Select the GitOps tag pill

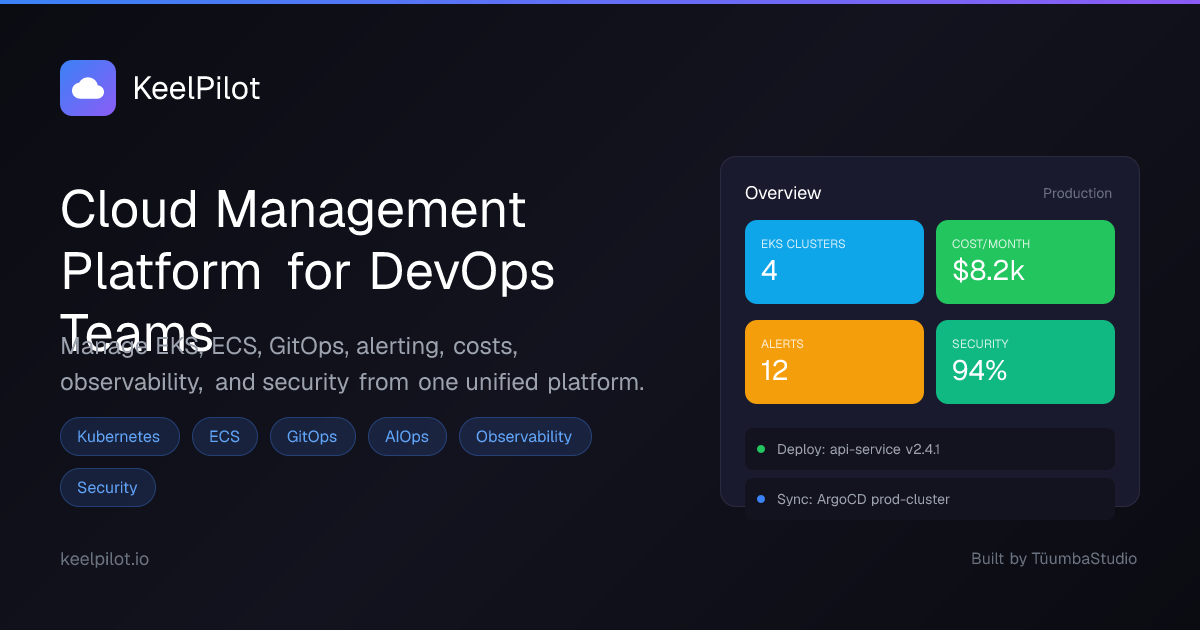coord(313,437)
